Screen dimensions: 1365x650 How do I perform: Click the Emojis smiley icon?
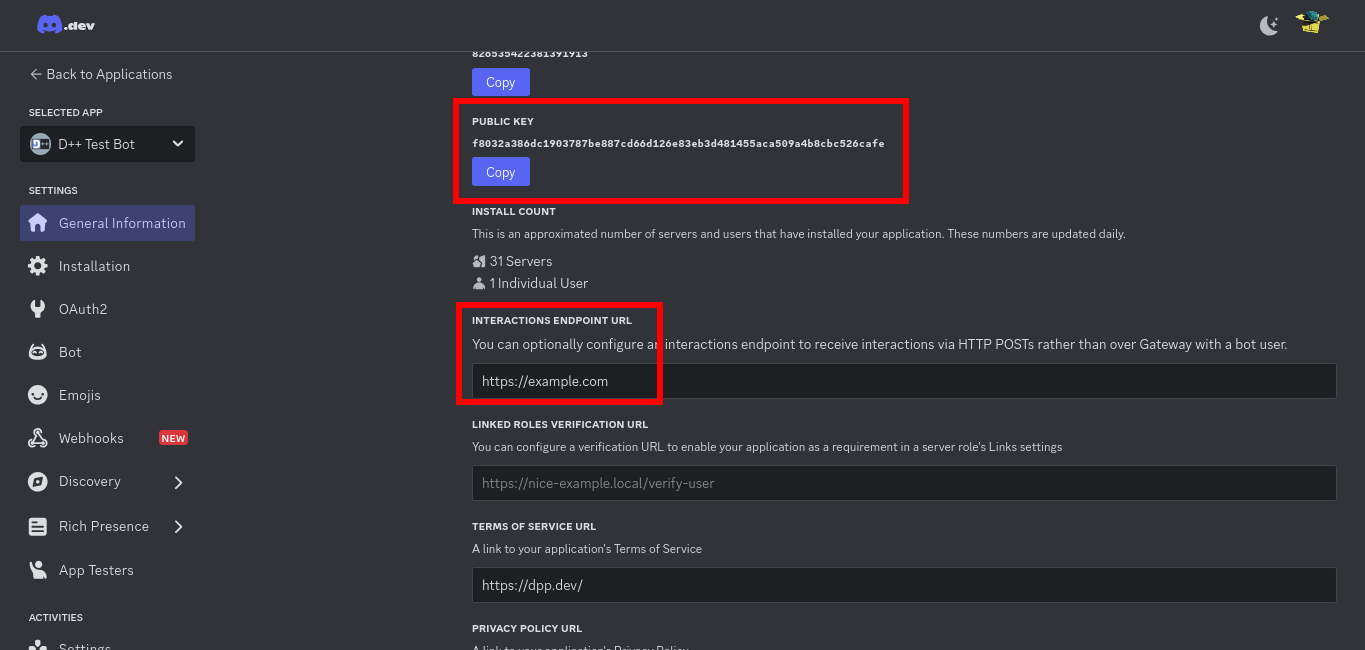pos(38,395)
